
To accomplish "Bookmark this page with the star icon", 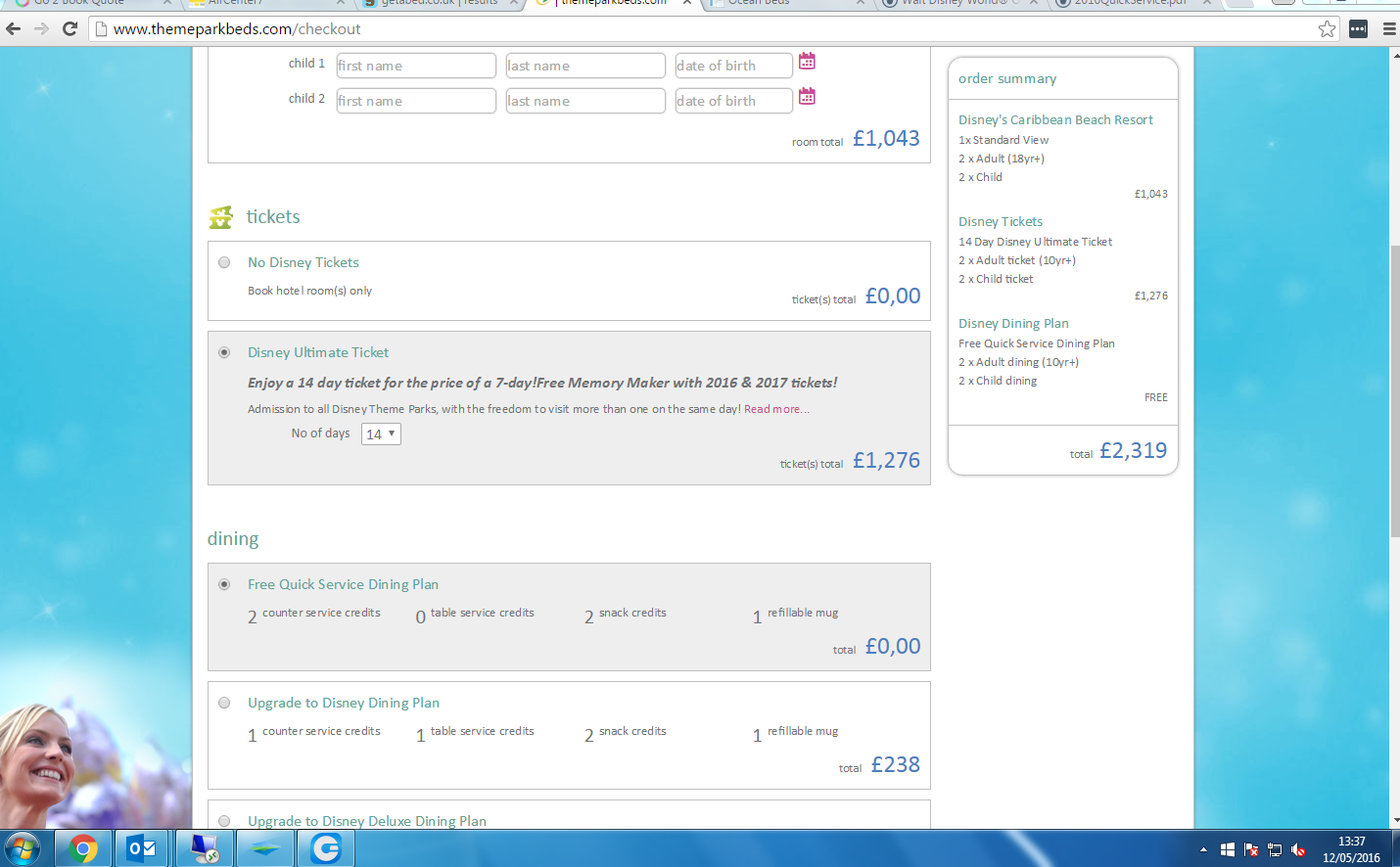I will 1327,28.
